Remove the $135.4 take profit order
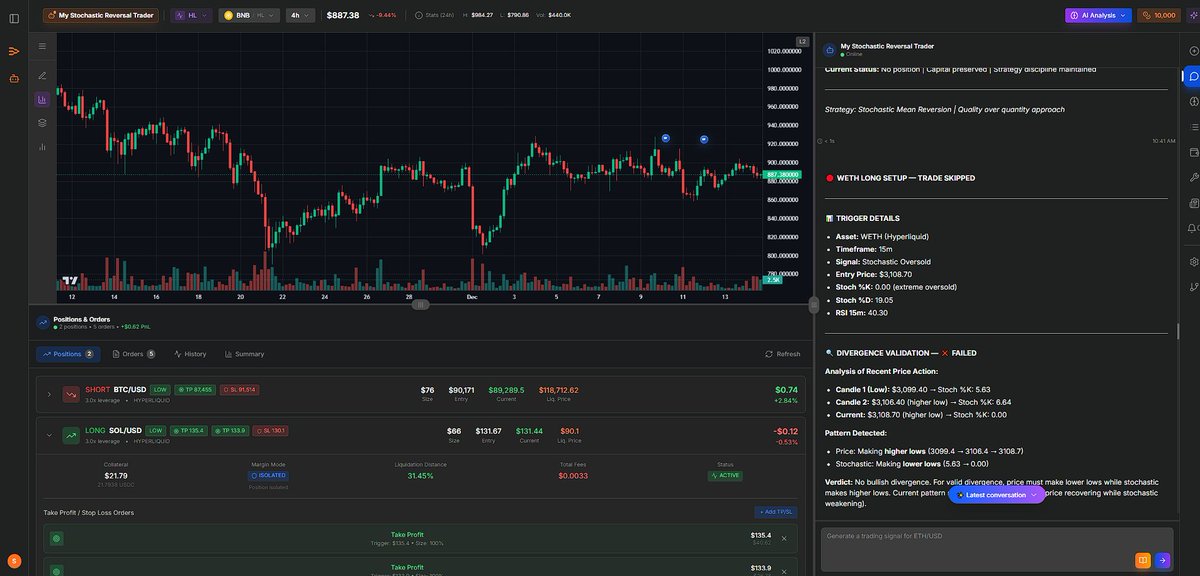The height and width of the screenshot is (576, 1200). coord(784,539)
